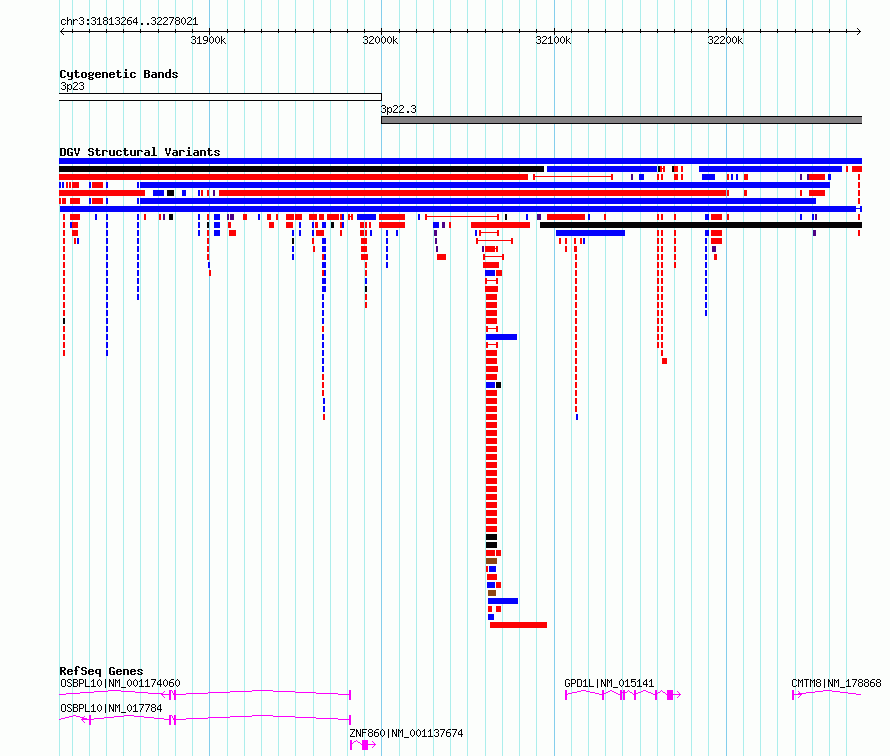
Task: Click the GPD1L|NM_015141 gene label
Action: 609,683
